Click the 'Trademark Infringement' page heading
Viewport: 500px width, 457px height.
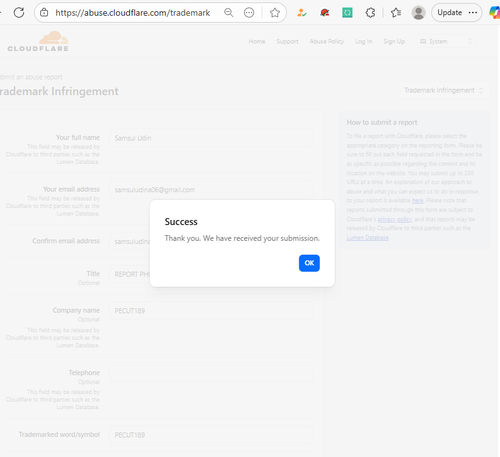tap(59, 91)
